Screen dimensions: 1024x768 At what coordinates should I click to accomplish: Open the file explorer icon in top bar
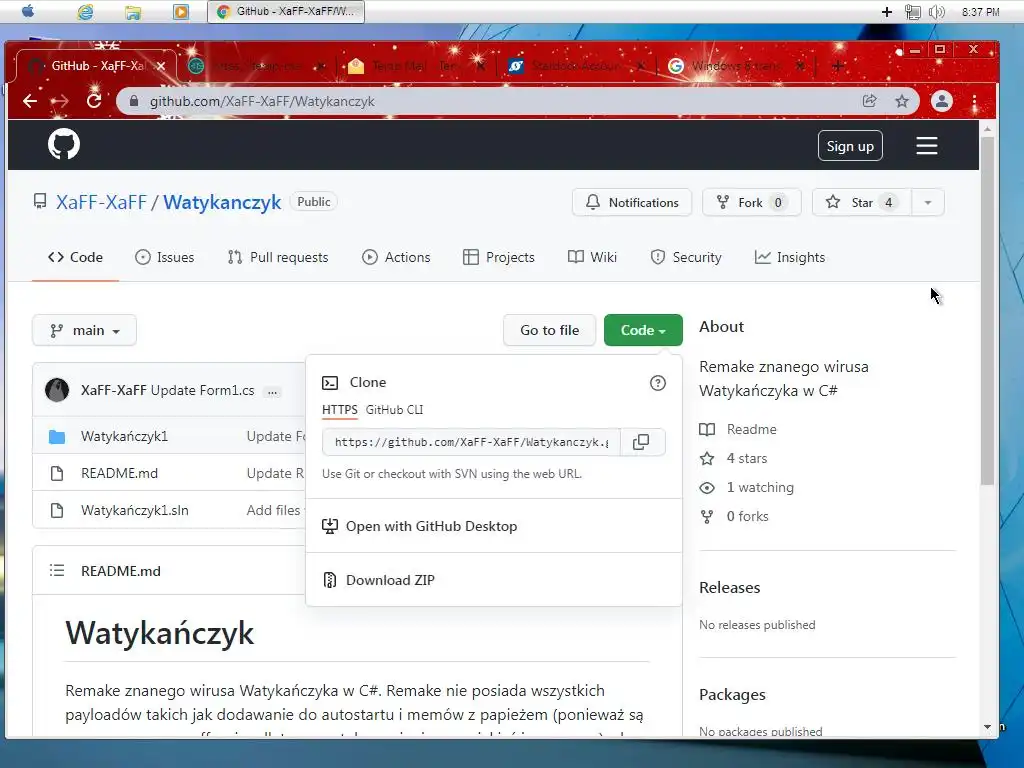tap(133, 12)
